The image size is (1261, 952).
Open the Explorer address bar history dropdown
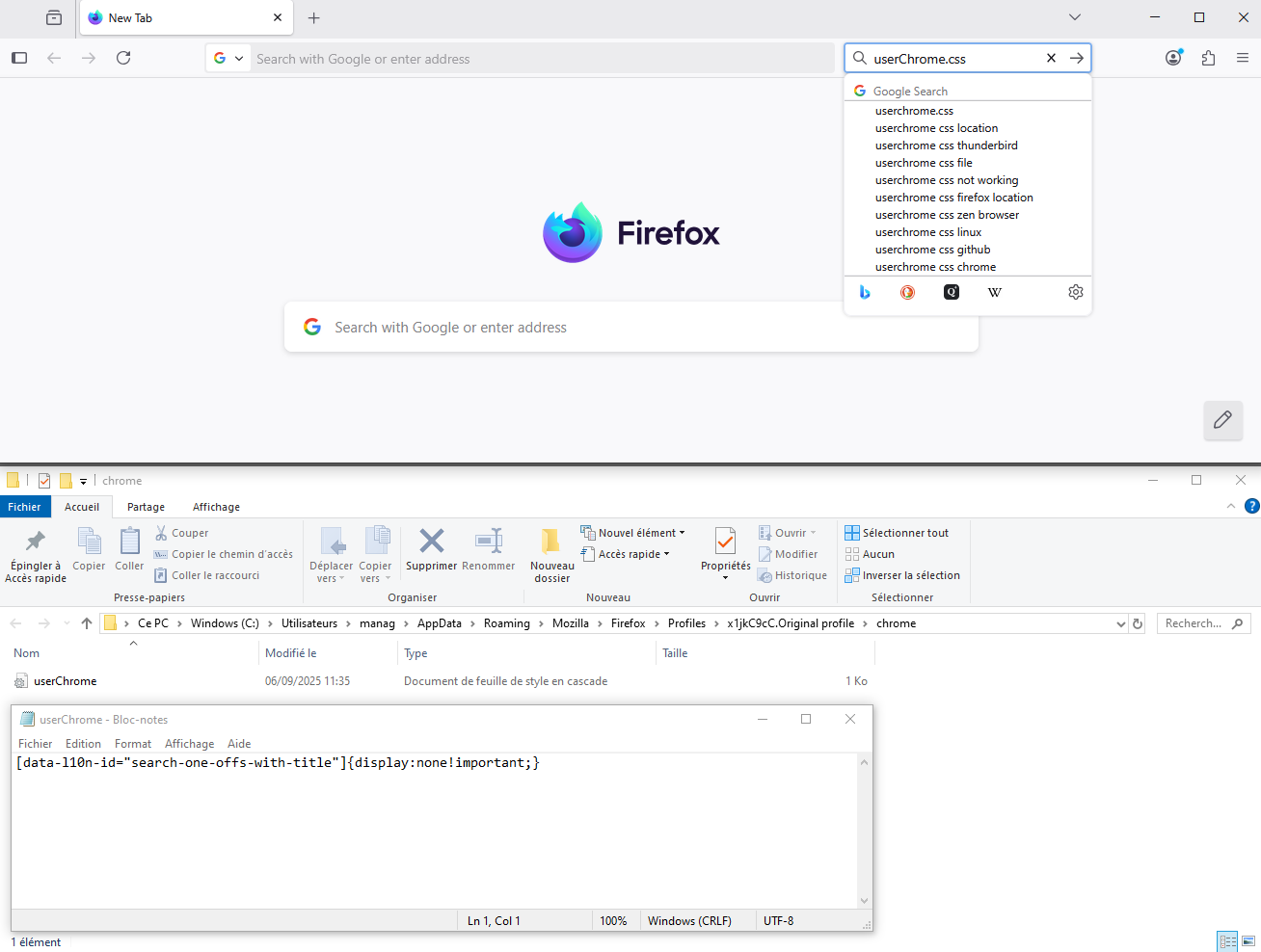1120,623
